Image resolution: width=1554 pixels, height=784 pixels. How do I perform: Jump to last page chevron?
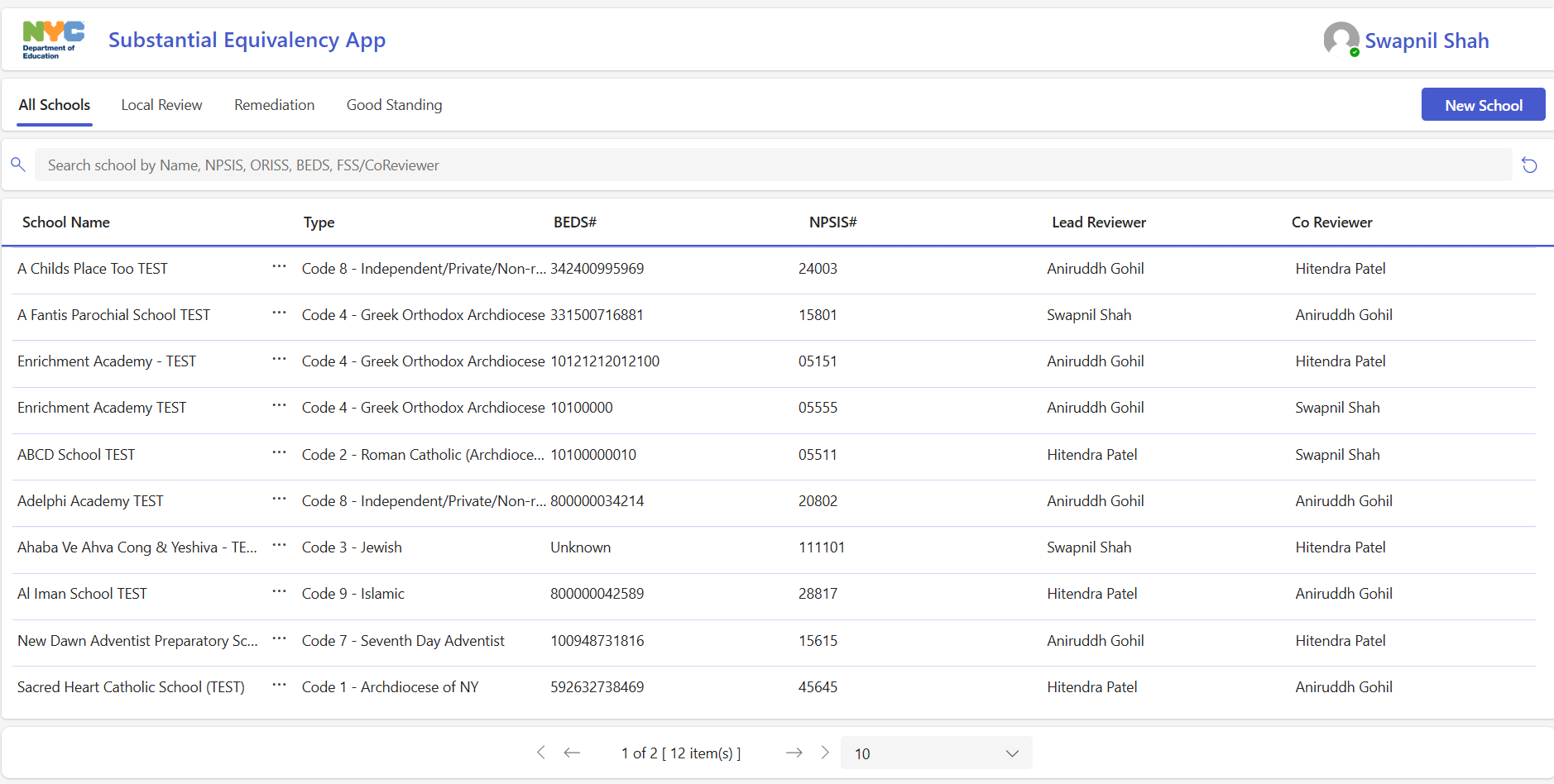tap(825, 753)
